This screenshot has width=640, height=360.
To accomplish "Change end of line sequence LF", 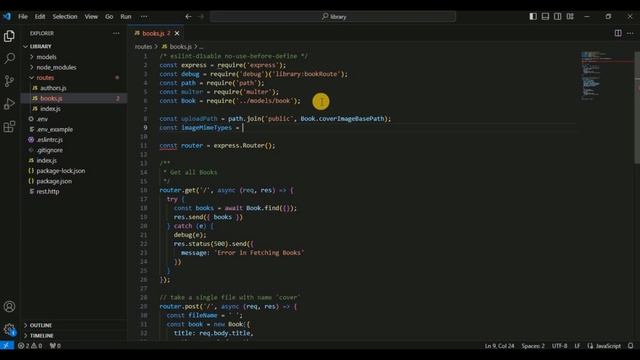I will pyautogui.click(x=577, y=346).
